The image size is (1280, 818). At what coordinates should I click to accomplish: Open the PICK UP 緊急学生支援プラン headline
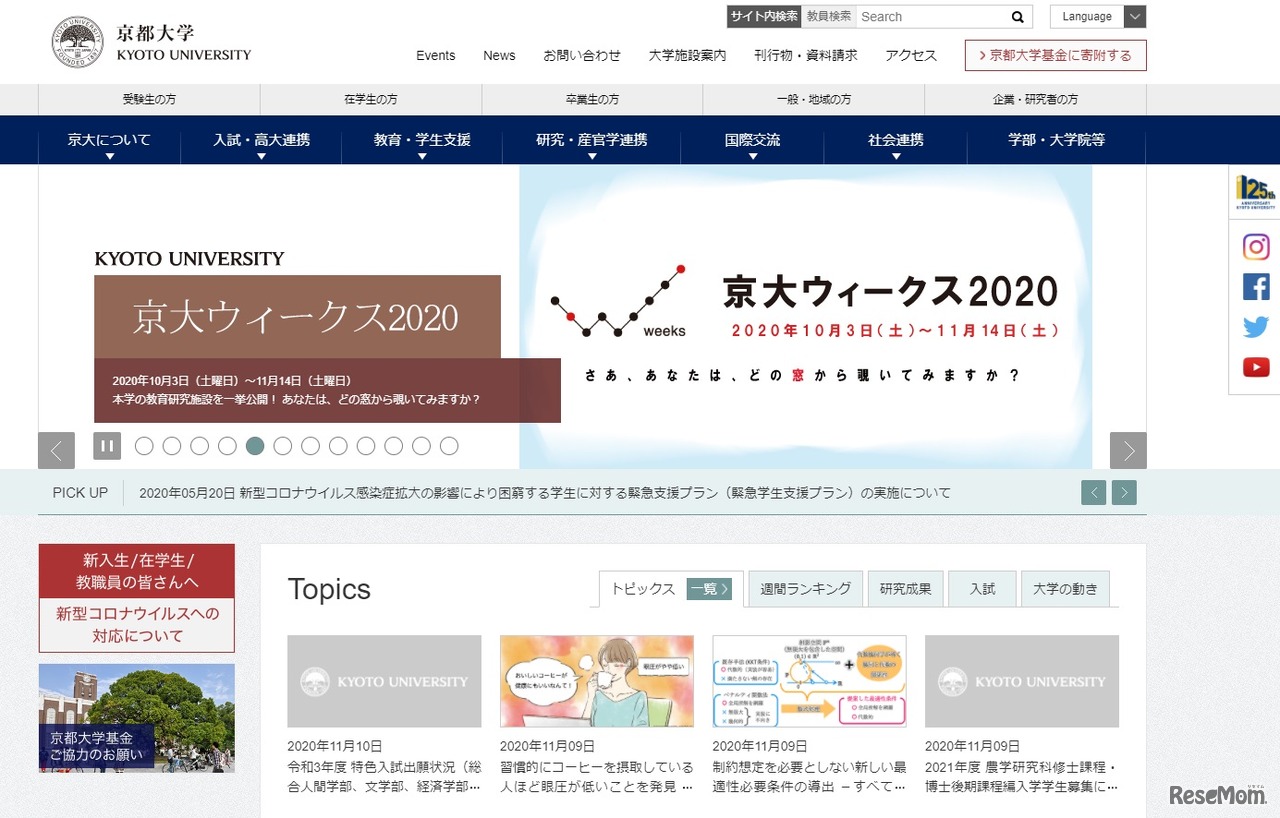pyautogui.click(x=545, y=493)
